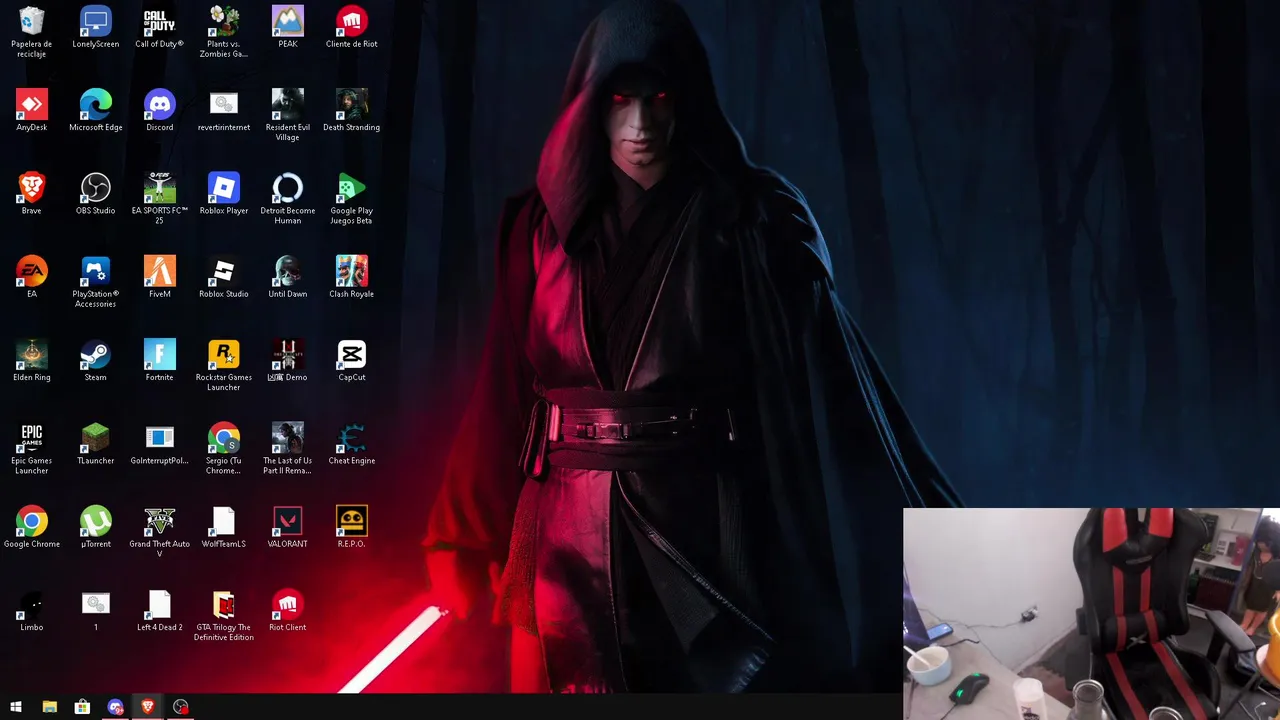Select the EA SPORTS FC 25 icon

(159, 187)
